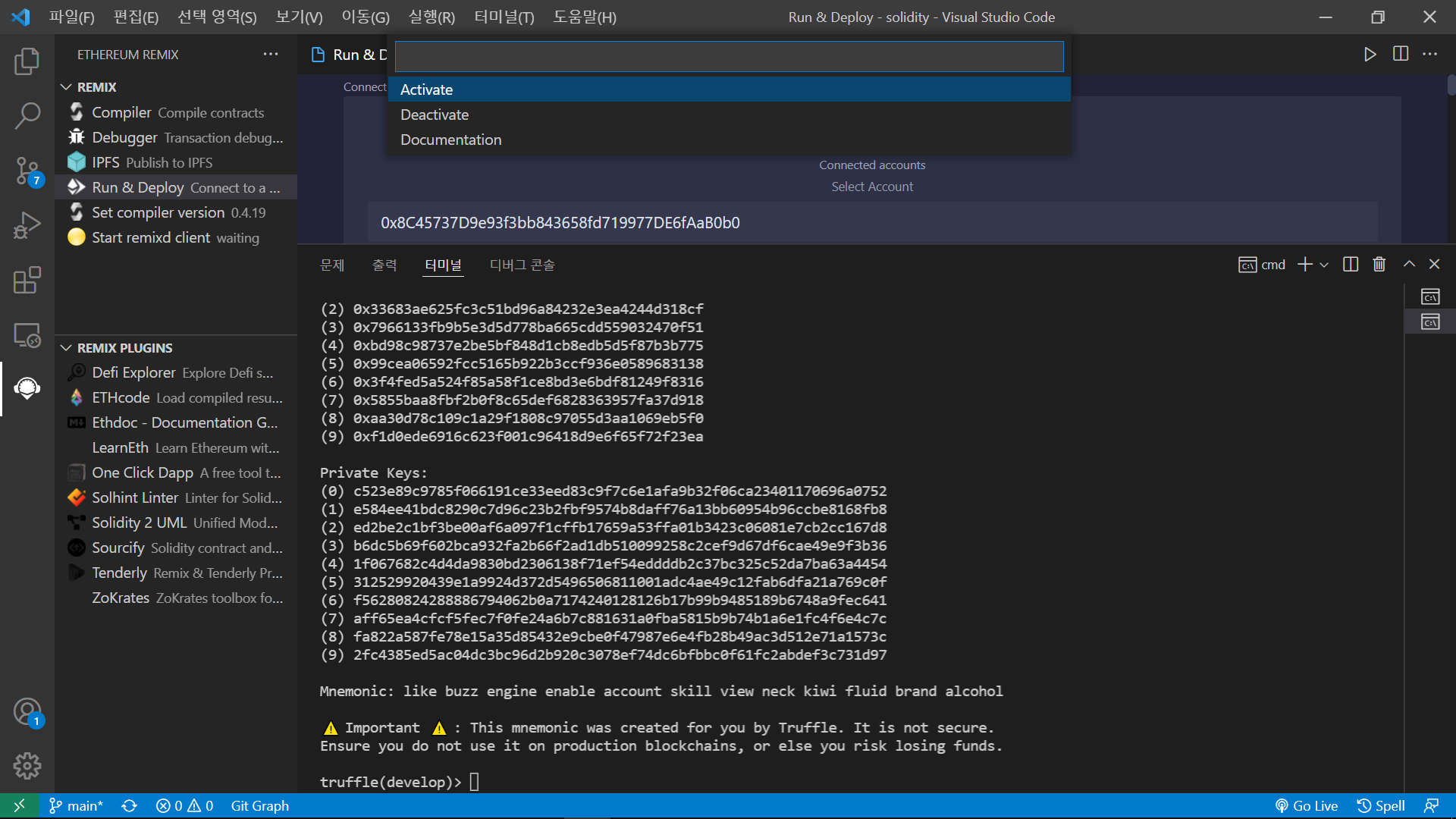Open the 터미널(T) menu in menu bar

[x=504, y=17]
